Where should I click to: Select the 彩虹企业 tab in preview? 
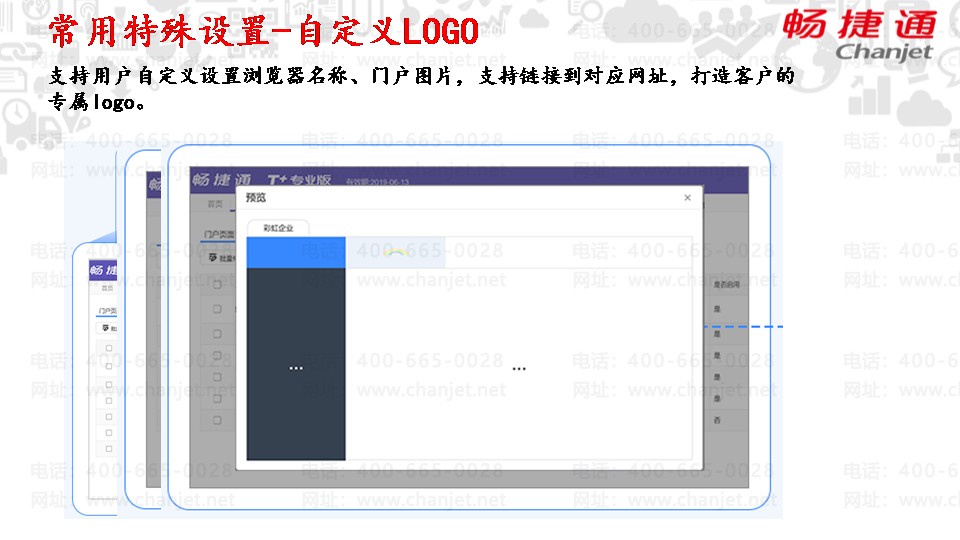(278, 228)
